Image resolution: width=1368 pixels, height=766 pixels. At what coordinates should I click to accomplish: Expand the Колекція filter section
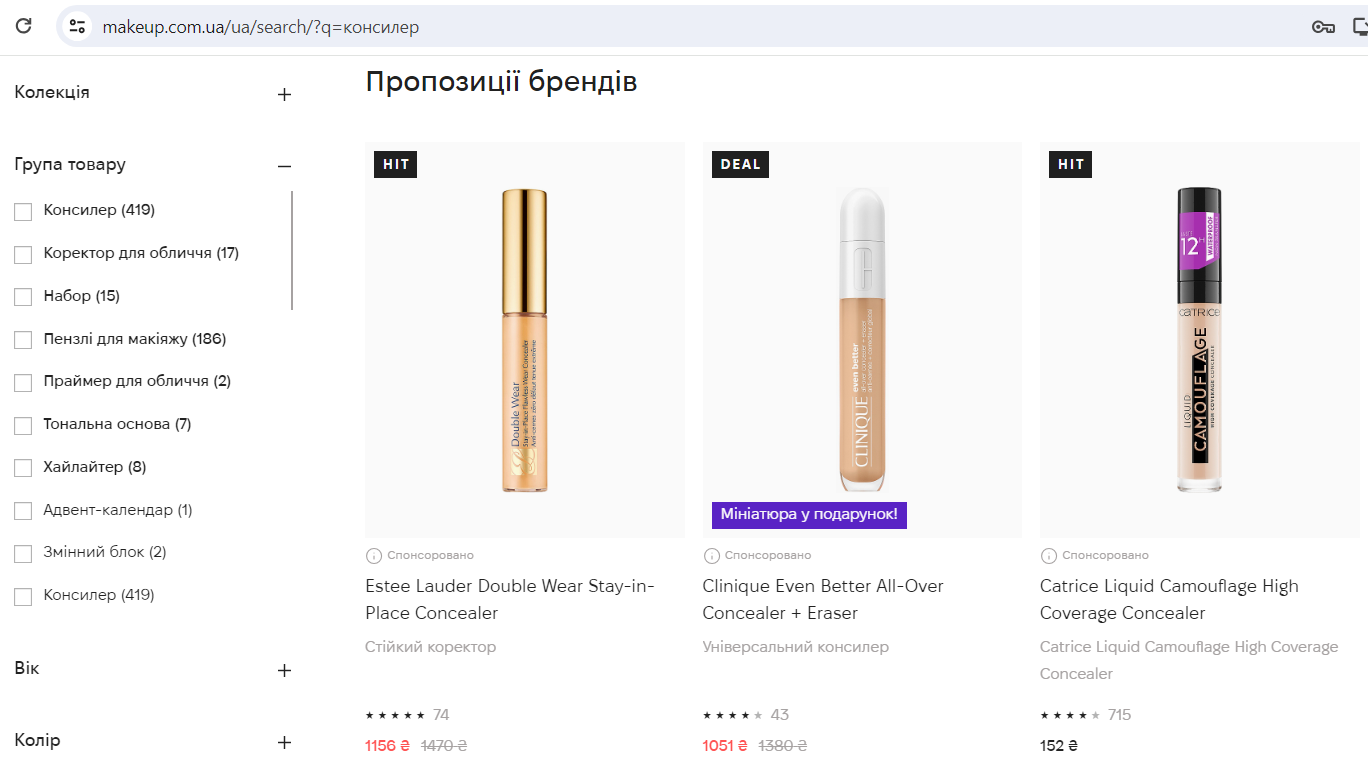pyautogui.click(x=284, y=94)
